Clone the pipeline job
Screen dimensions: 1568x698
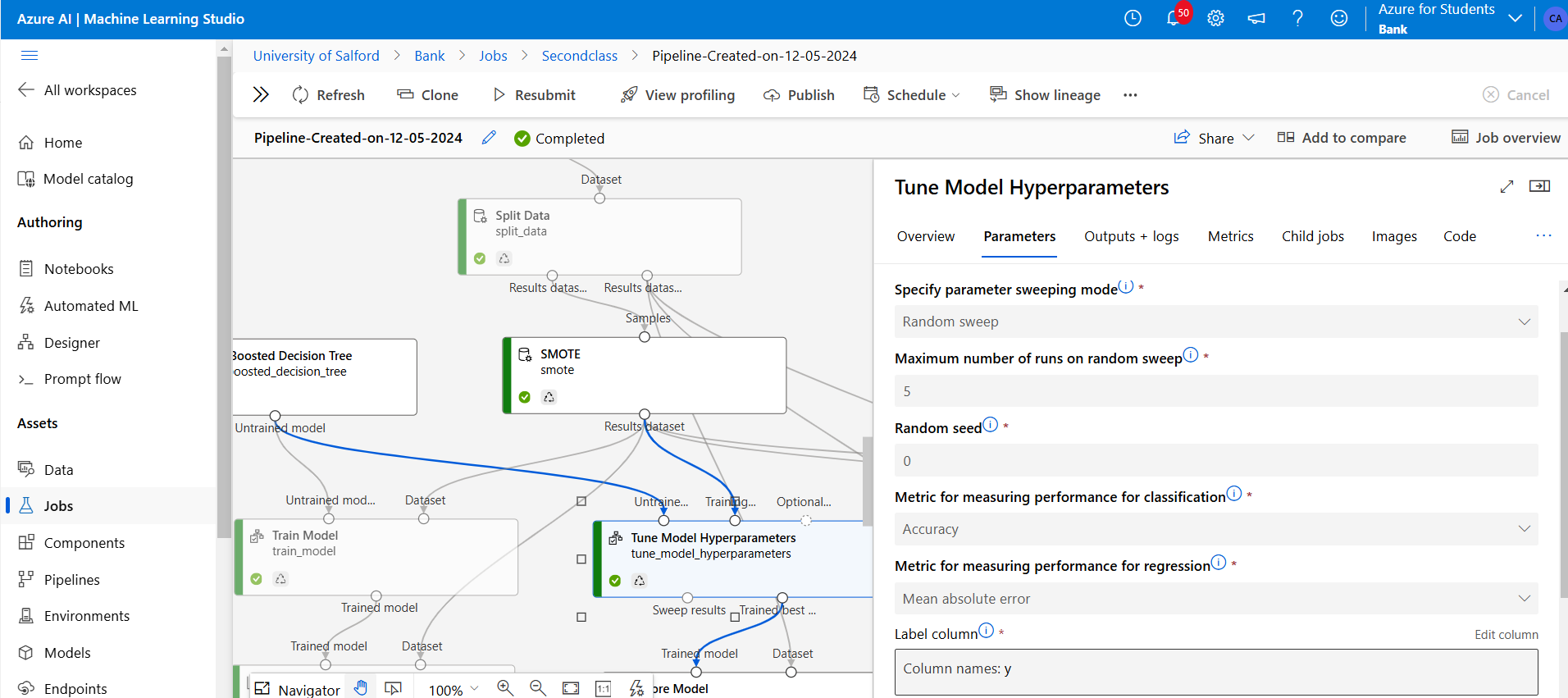coord(427,95)
